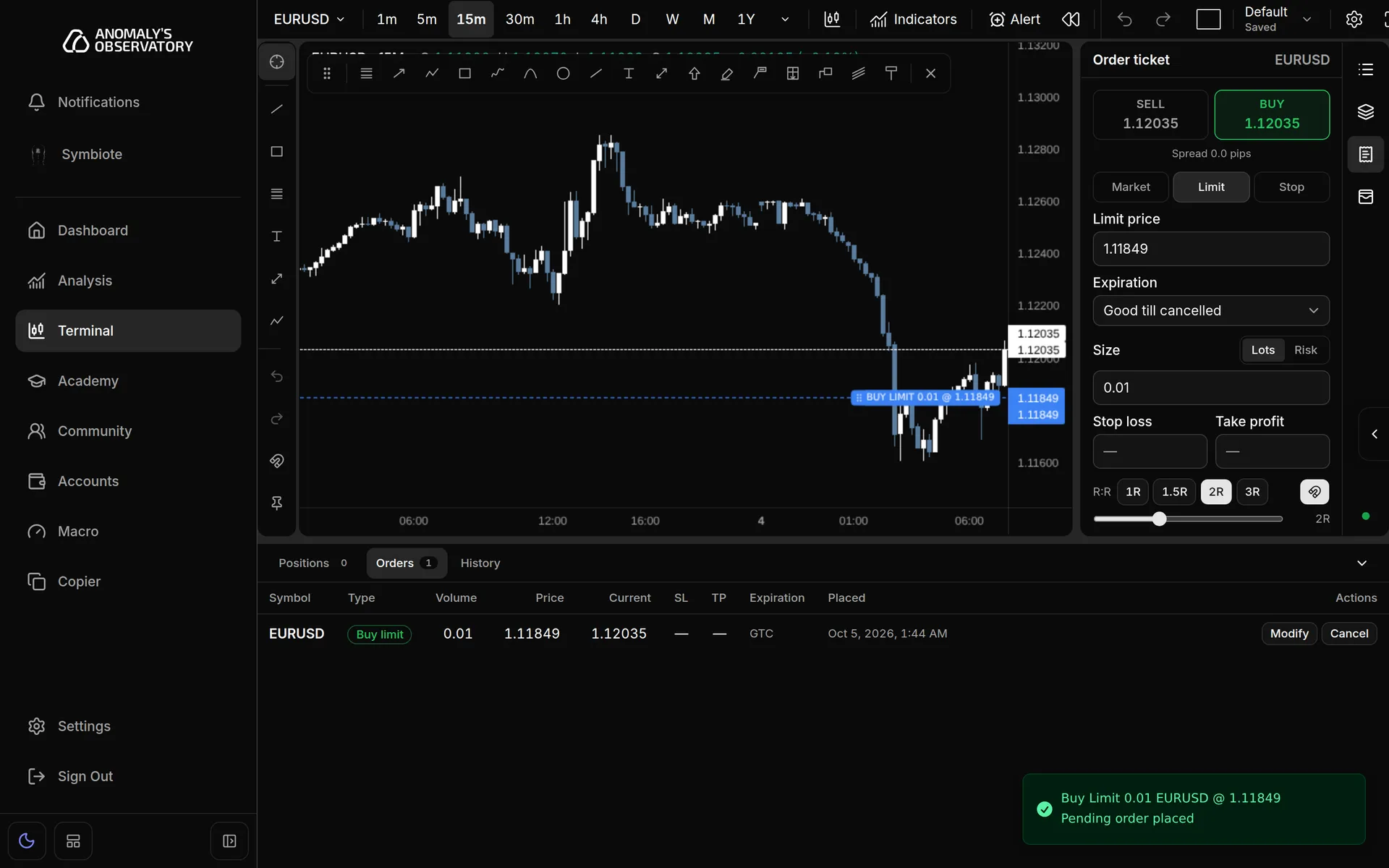Adjust the R:R slider handle

(x=1159, y=519)
